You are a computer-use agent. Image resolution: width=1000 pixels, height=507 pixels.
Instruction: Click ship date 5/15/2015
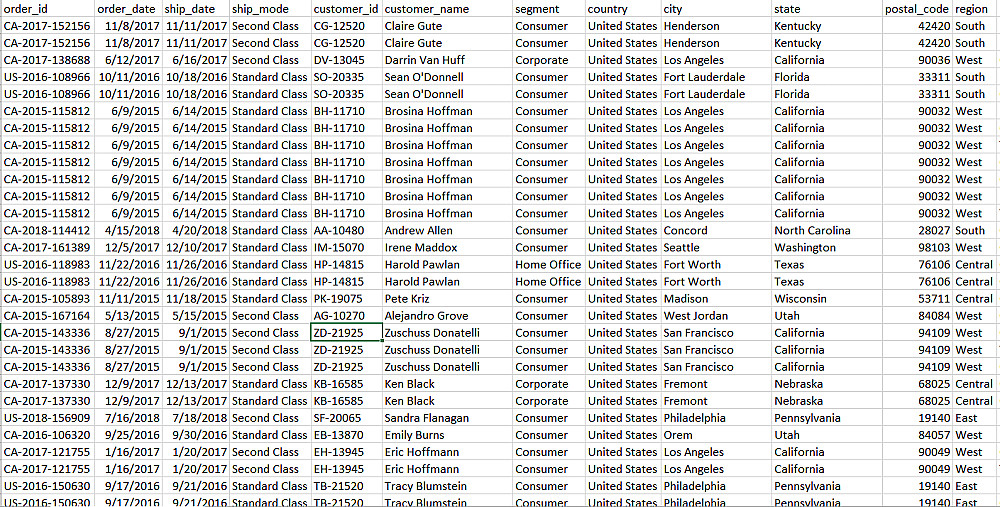click(195, 316)
